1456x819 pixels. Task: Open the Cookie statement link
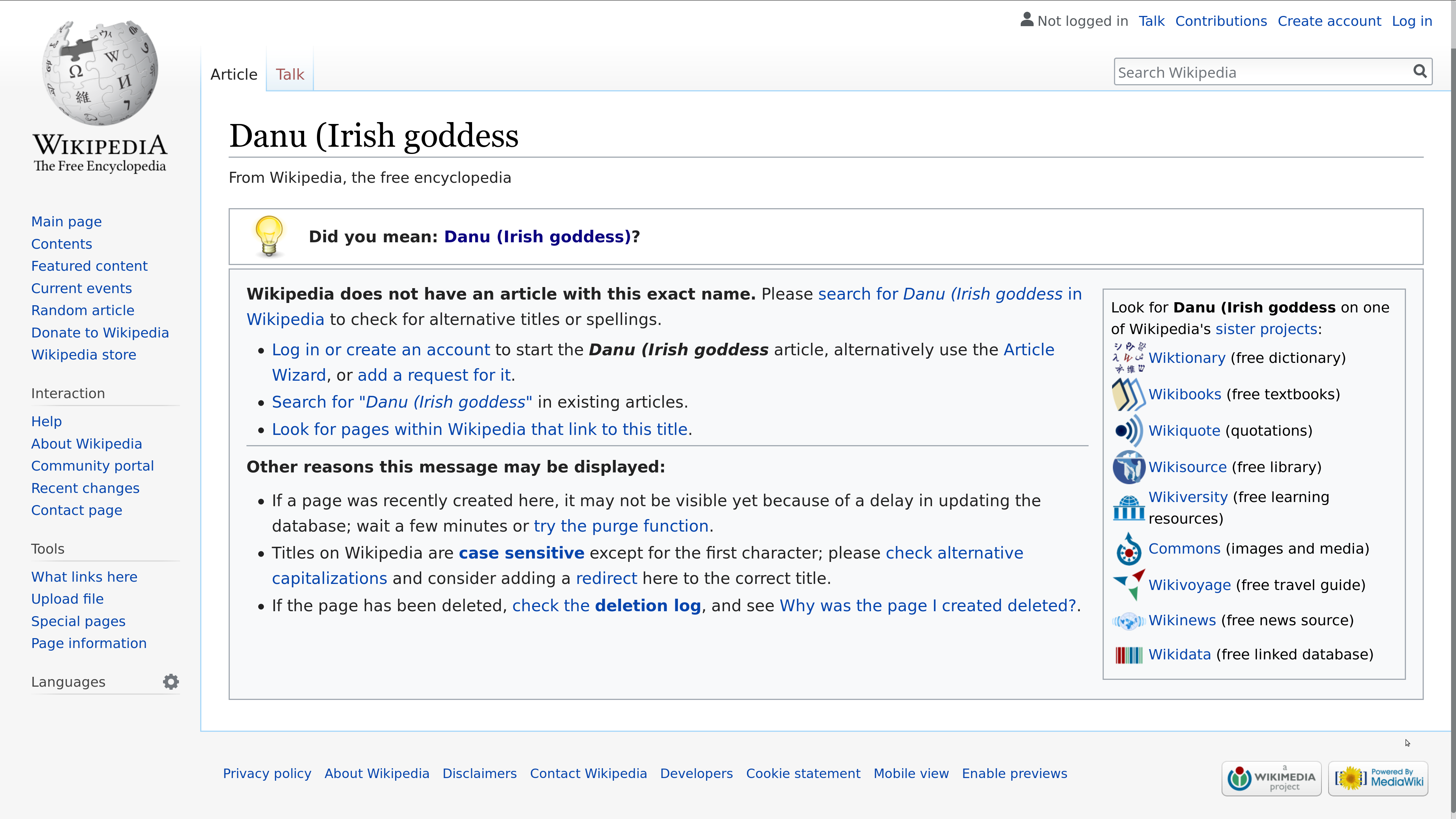click(x=803, y=773)
